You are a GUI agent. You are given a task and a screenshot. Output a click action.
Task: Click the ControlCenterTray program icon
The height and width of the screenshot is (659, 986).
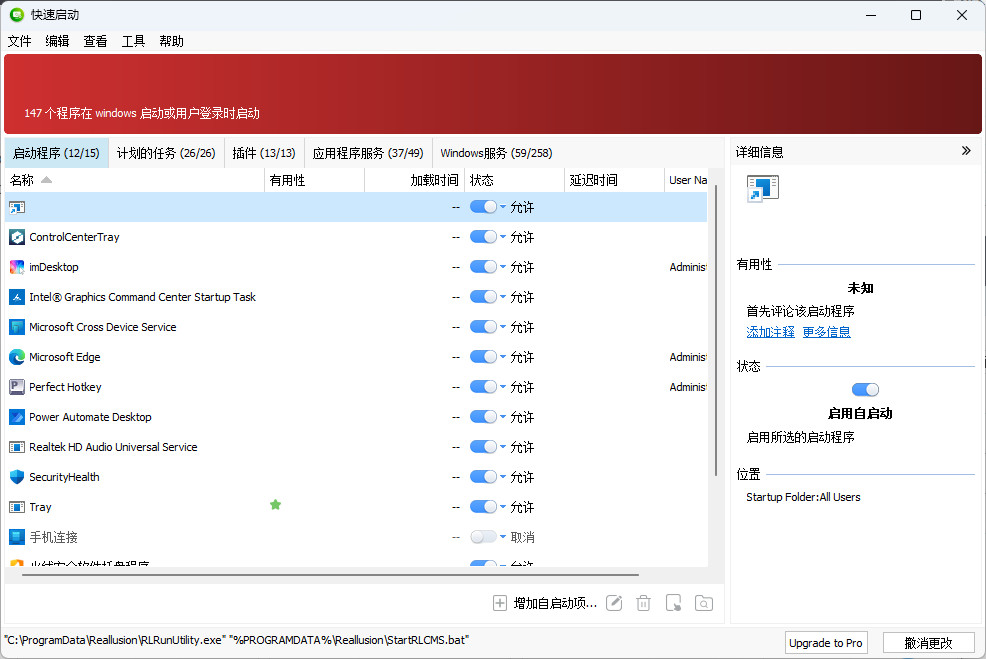17,237
